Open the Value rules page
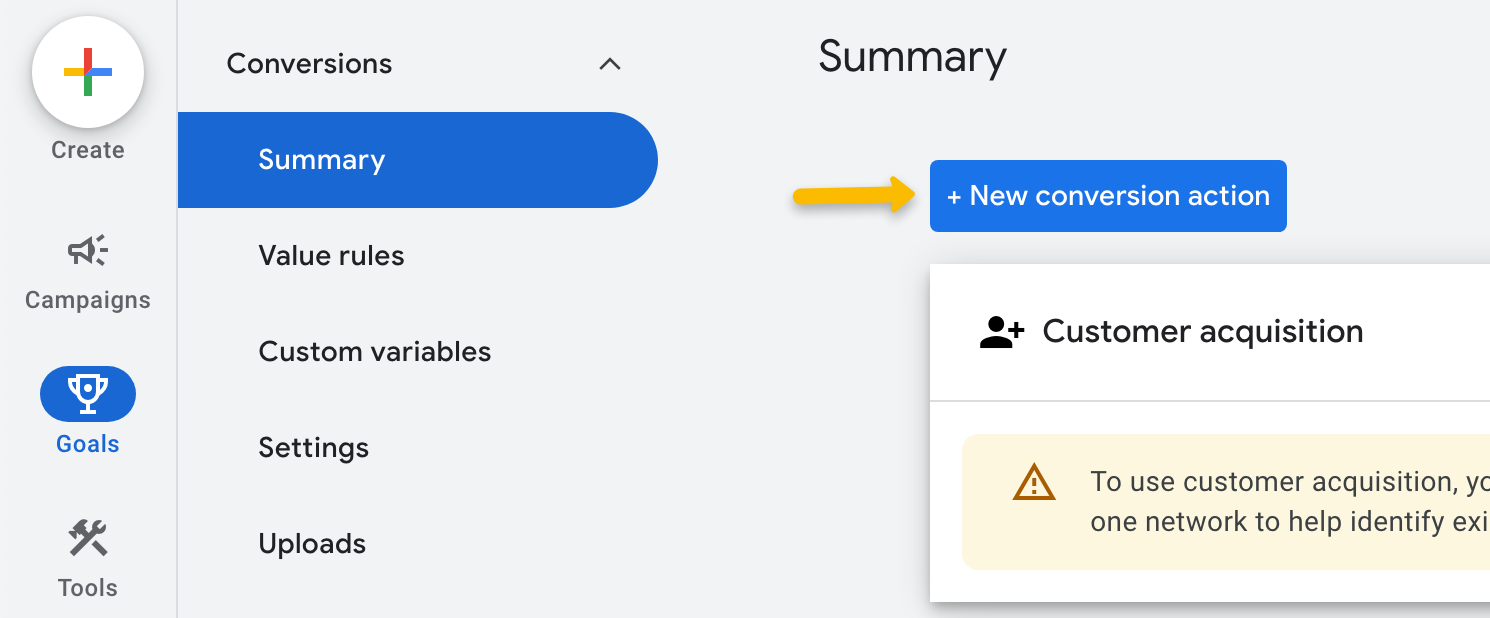 pos(331,256)
